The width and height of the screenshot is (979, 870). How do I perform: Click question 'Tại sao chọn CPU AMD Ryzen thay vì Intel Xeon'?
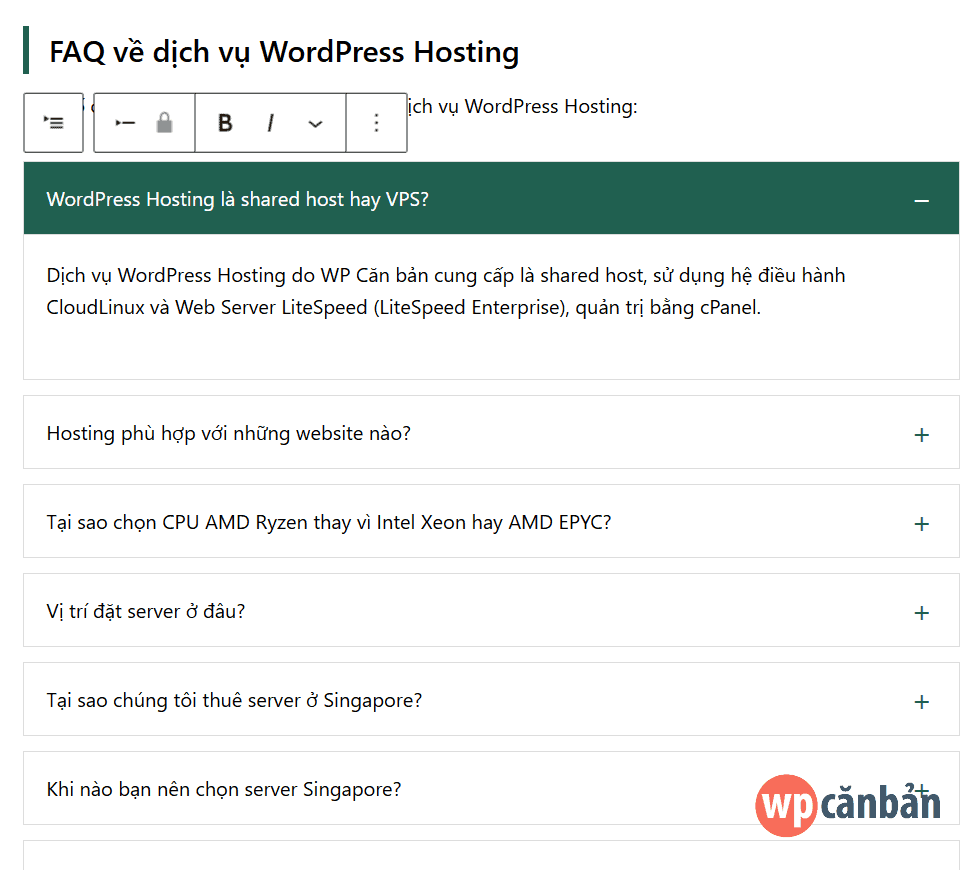click(328, 522)
